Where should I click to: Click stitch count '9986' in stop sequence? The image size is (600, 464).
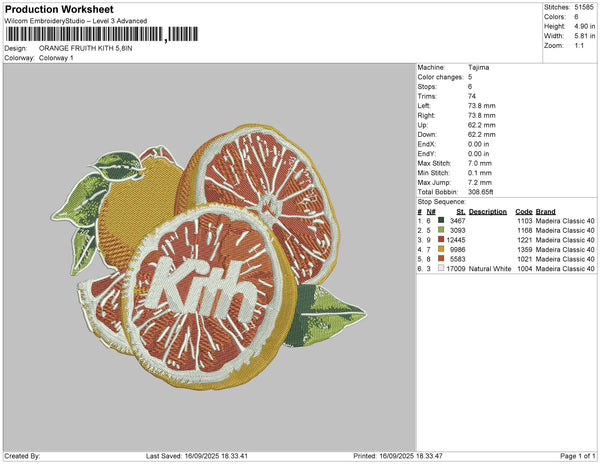click(458, 249)
